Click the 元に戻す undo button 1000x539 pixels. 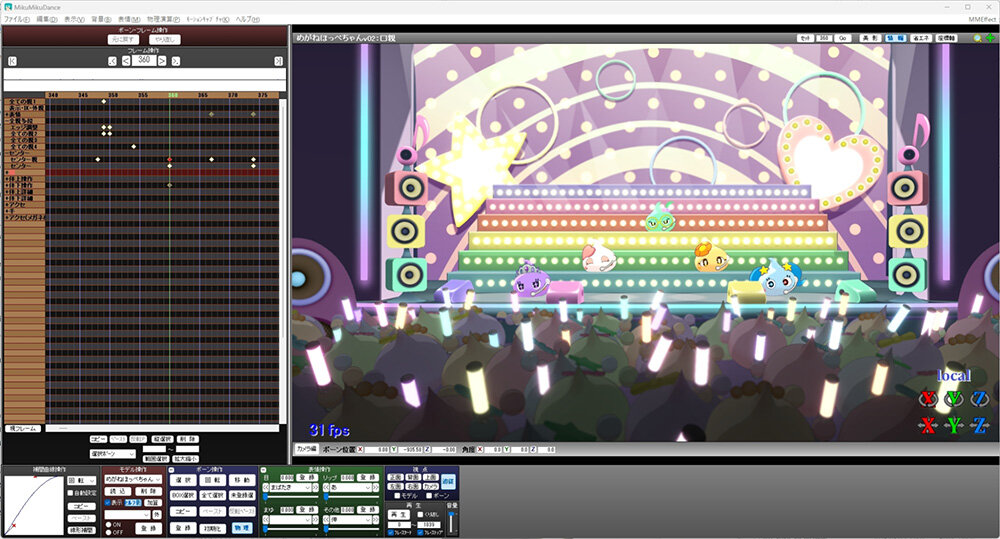coord(124,39)
